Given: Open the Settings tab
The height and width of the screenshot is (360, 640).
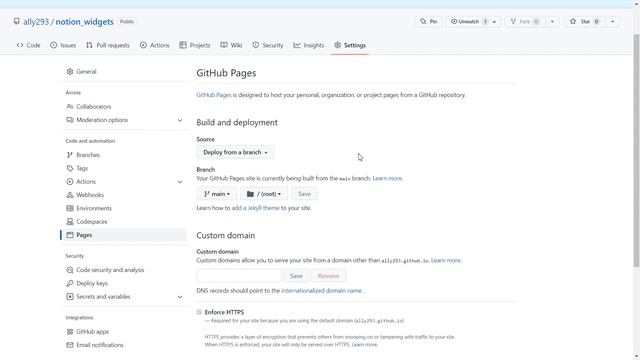Looking at the screenshot, I should click(350, 45).
